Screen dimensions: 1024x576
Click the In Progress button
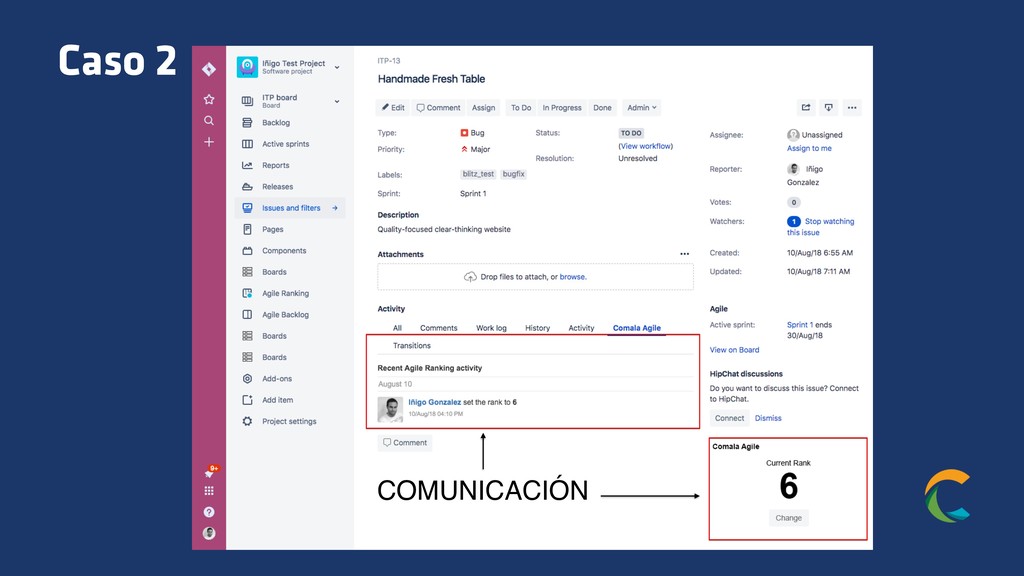(562, 108)
